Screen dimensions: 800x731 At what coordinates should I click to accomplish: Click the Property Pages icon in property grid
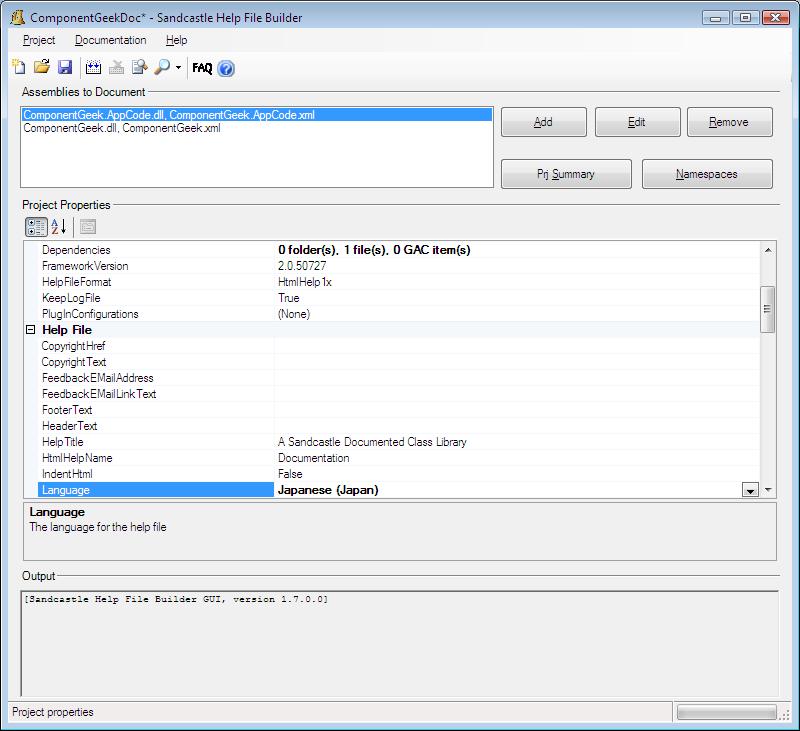[x=88, y=227]
